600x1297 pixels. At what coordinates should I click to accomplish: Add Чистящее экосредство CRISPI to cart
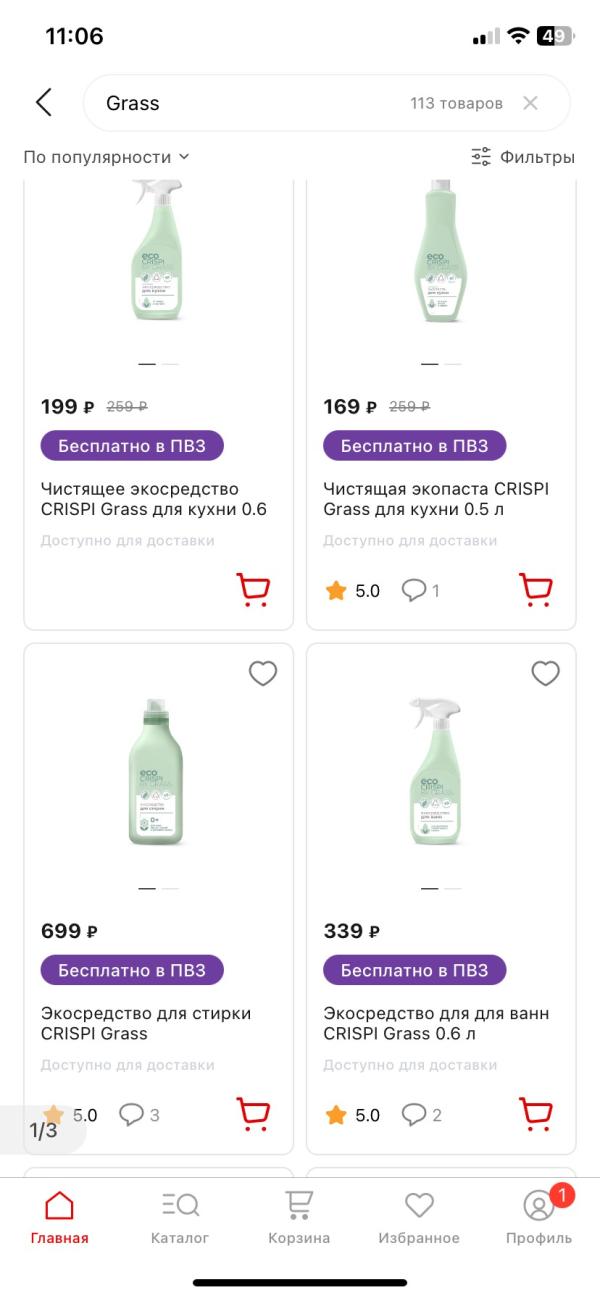[253, 590]
